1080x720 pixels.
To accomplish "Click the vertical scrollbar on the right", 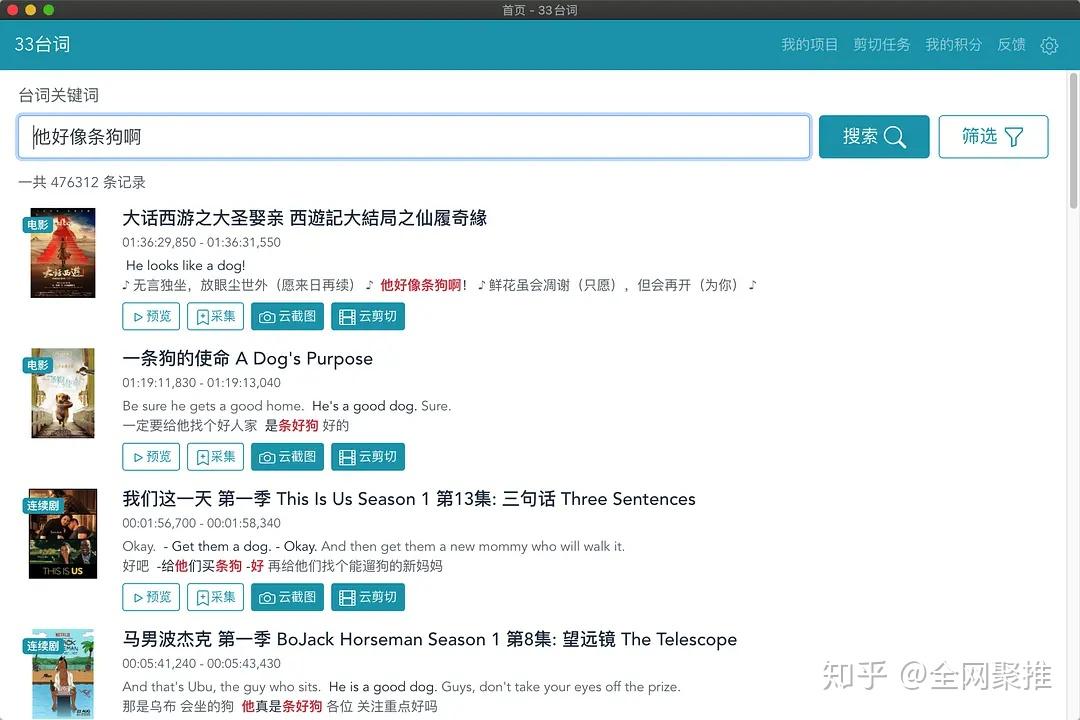I will (x=1074, y=141).
